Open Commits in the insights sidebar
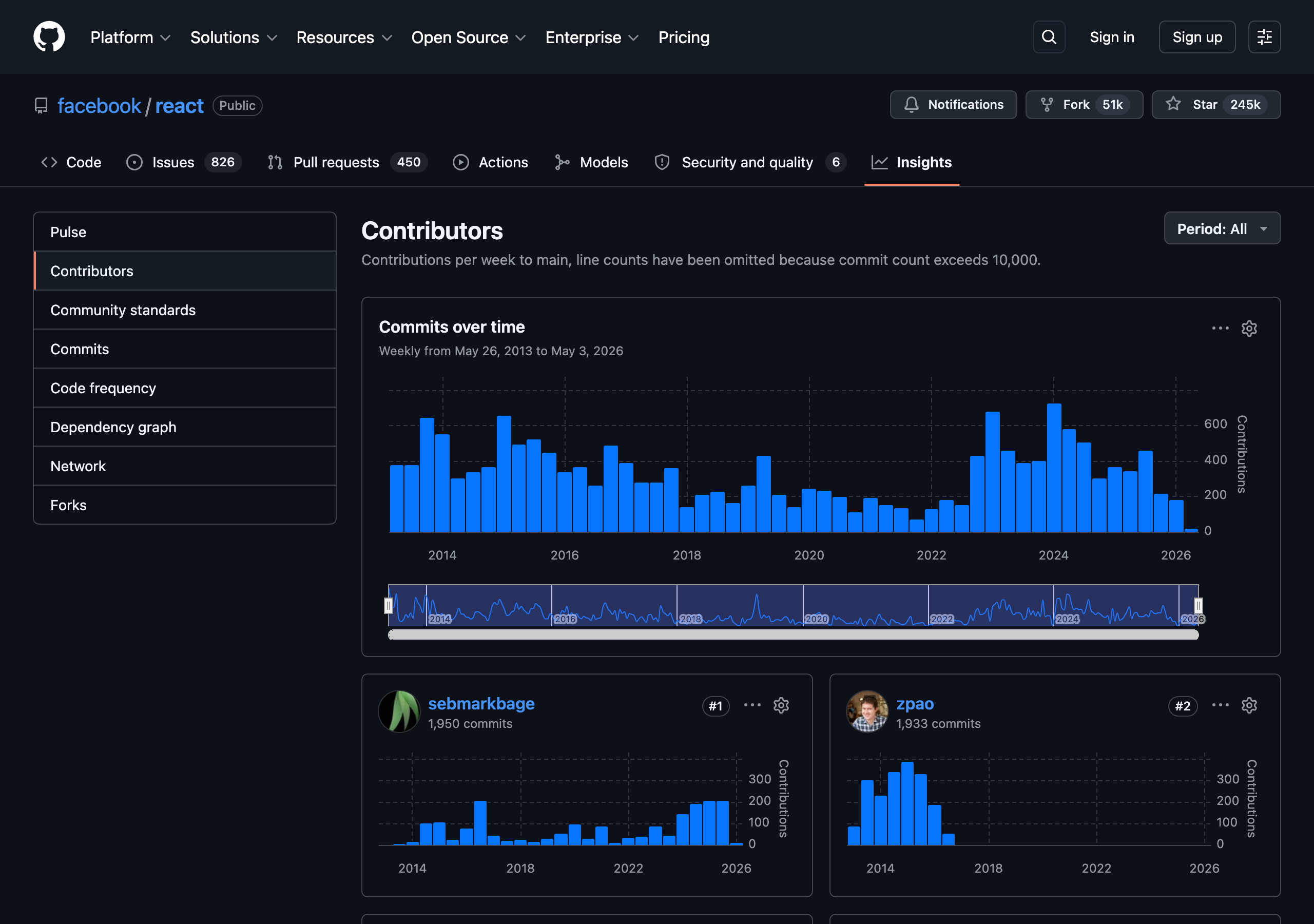 point(185,349)
